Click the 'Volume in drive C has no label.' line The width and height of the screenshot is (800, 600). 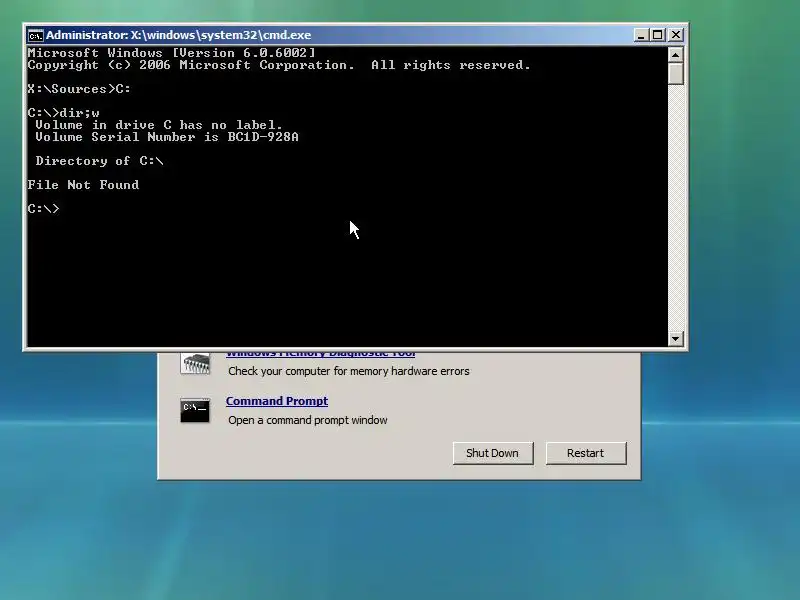click(x=159, y=125)
